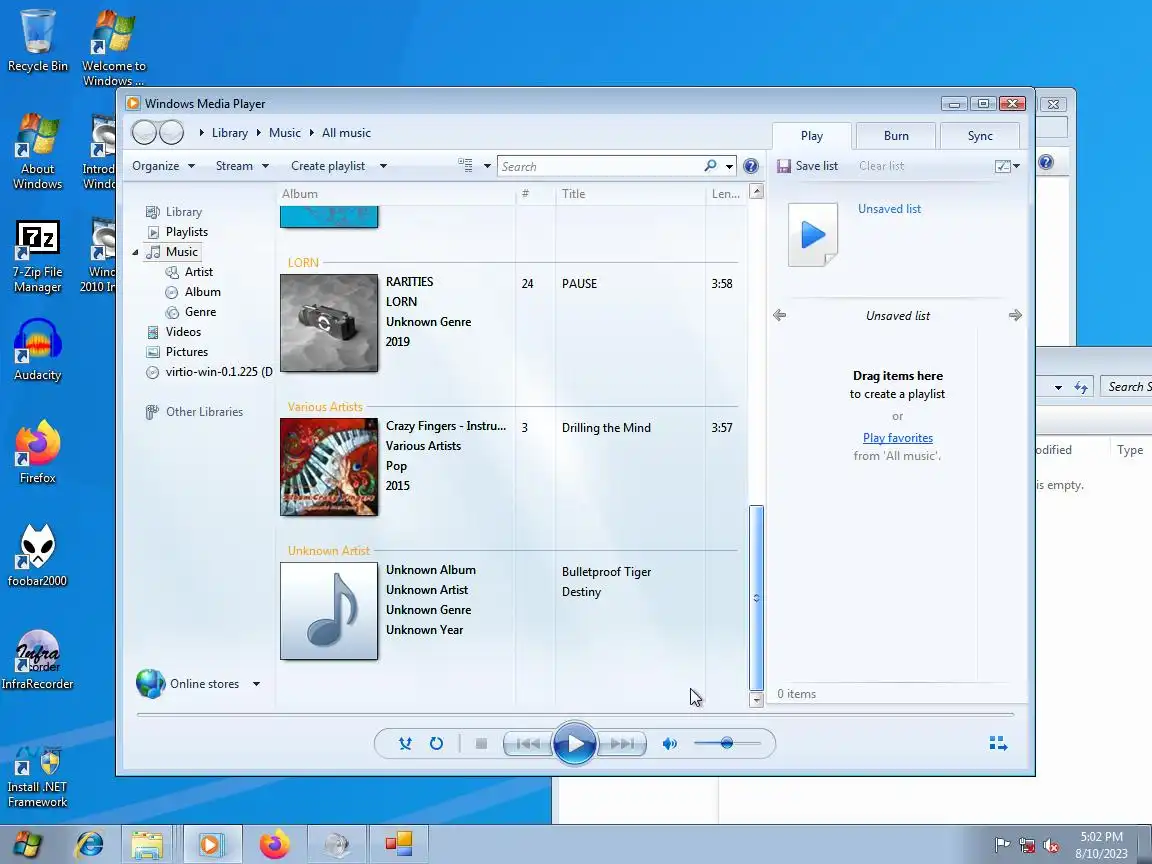Switch to Now Playing view

pyautogui.click(x=998, y=744)
